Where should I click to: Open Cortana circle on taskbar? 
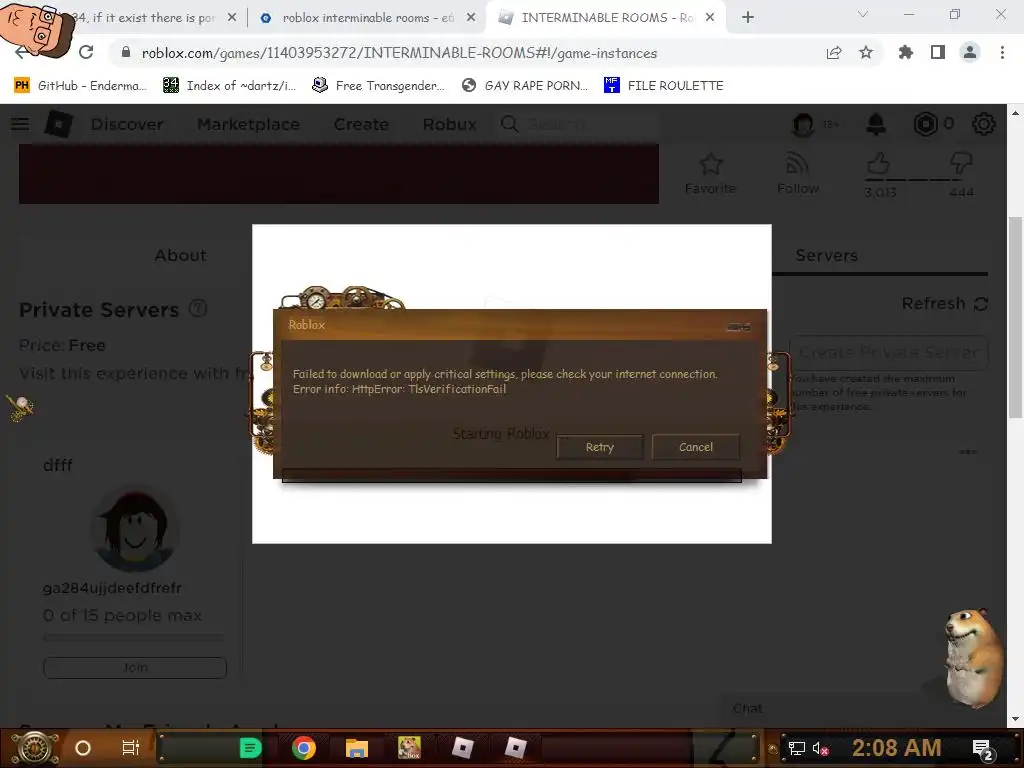pos(83,748)
